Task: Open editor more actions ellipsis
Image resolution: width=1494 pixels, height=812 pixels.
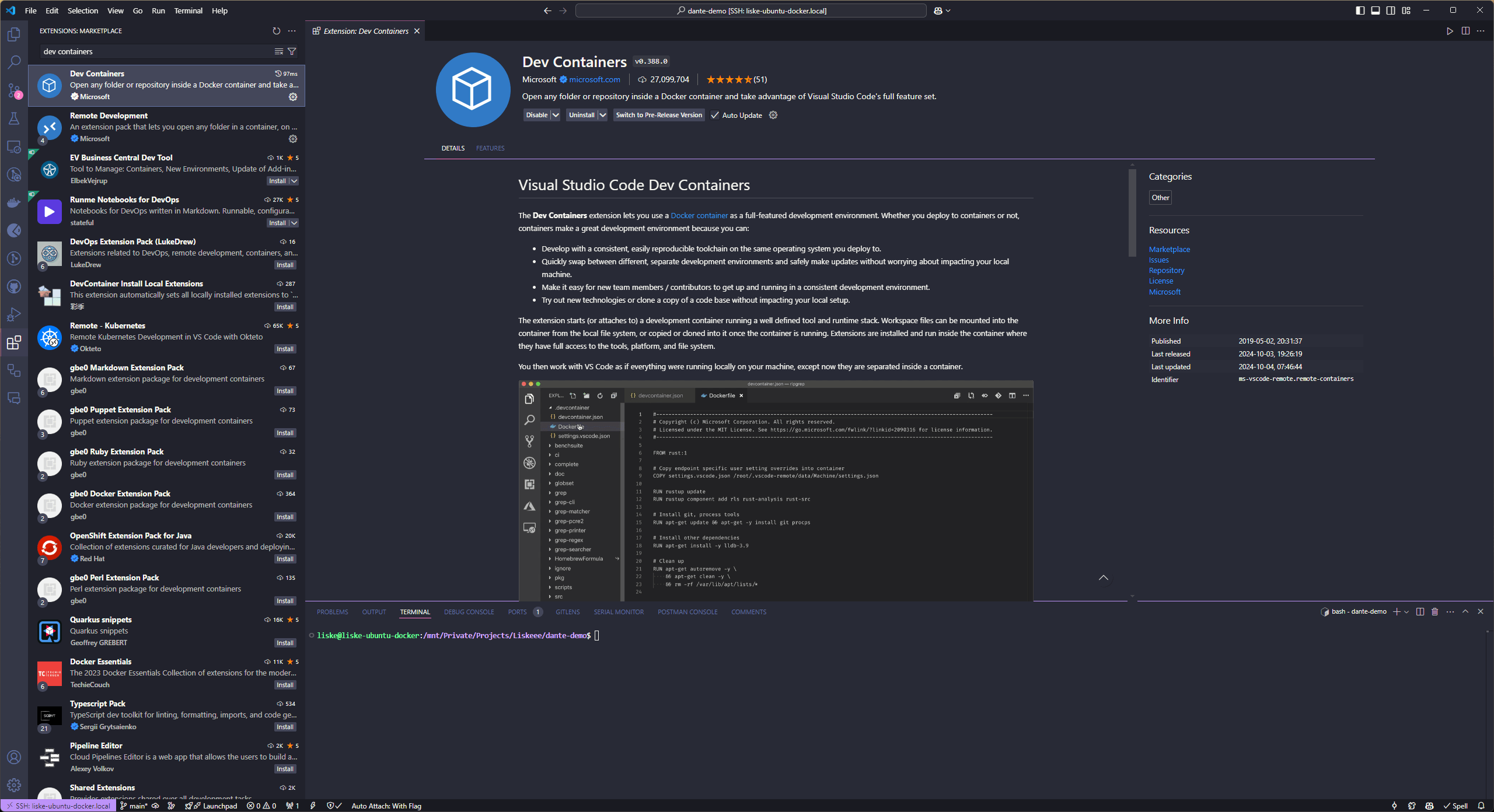Action: pyautogui.click(x=1481, y=31)
